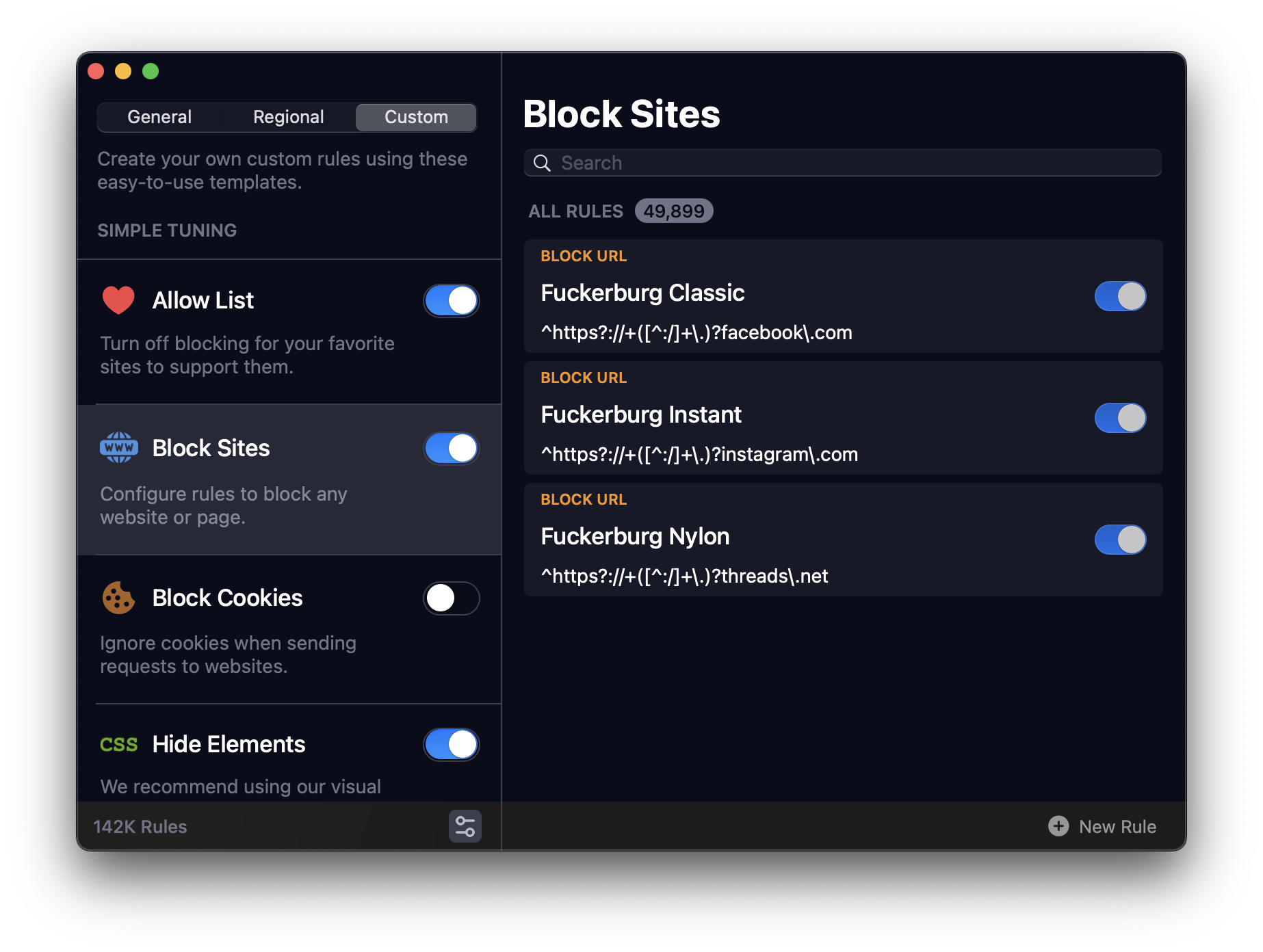
Task: Click the Fuckerburg Nylon rule name
Action: click(x=635, y=536)
